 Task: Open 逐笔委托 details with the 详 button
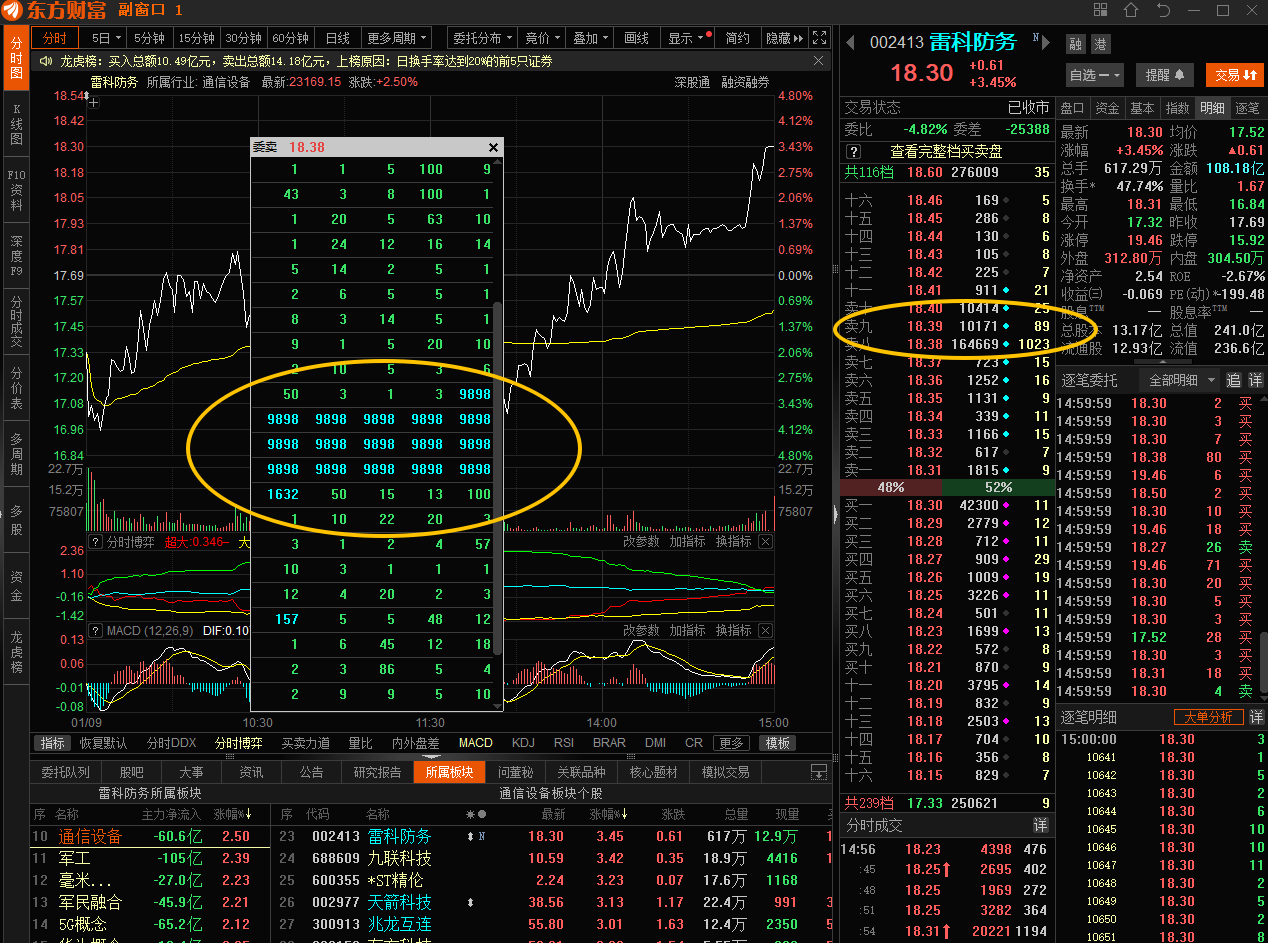[1256, 380]
